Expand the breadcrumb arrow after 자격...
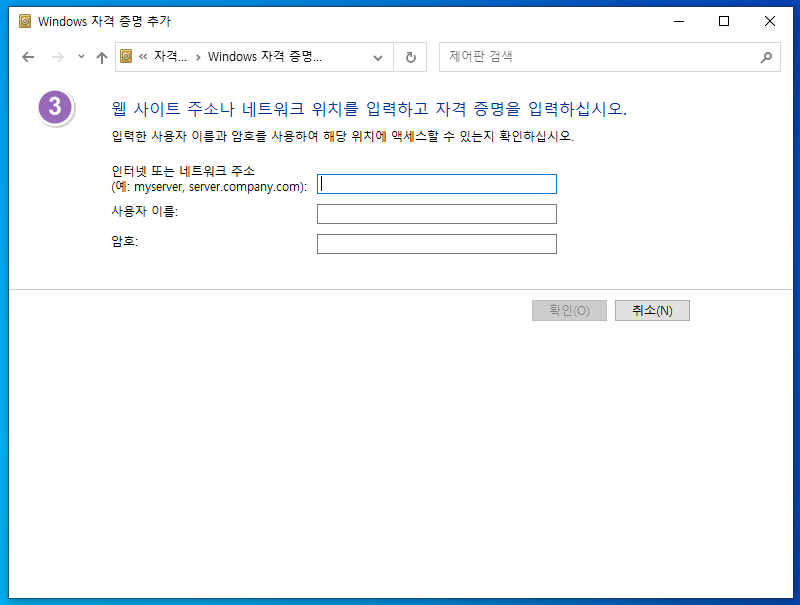The height and width of the screenshot is (605, 800). pyautogui.click(x=198, y=57)
